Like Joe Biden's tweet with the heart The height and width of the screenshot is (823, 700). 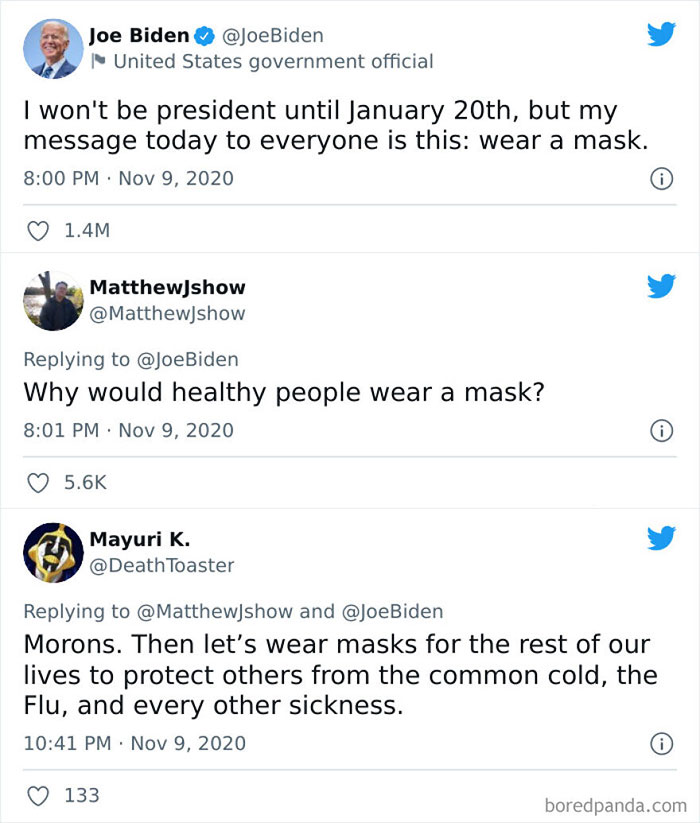(37, 230)
